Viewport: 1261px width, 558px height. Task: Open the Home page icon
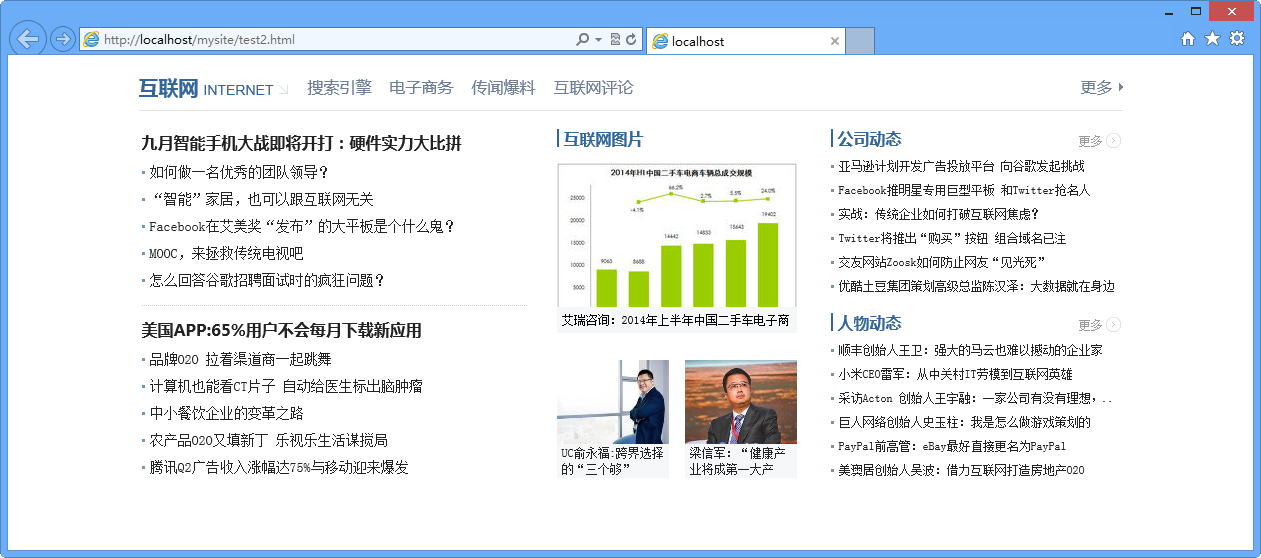coord(1188,39)
